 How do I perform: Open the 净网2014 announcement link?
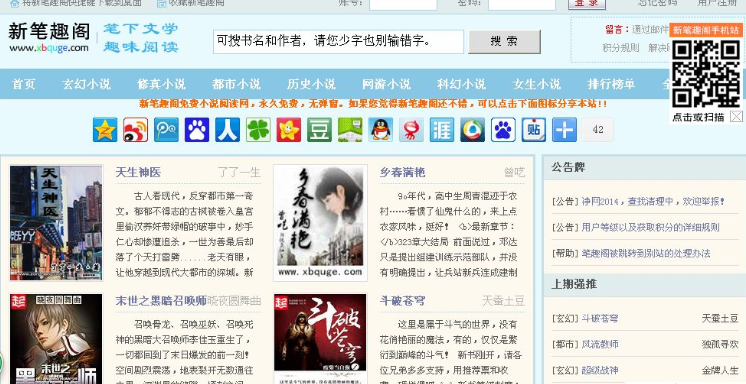pos(653,201)
